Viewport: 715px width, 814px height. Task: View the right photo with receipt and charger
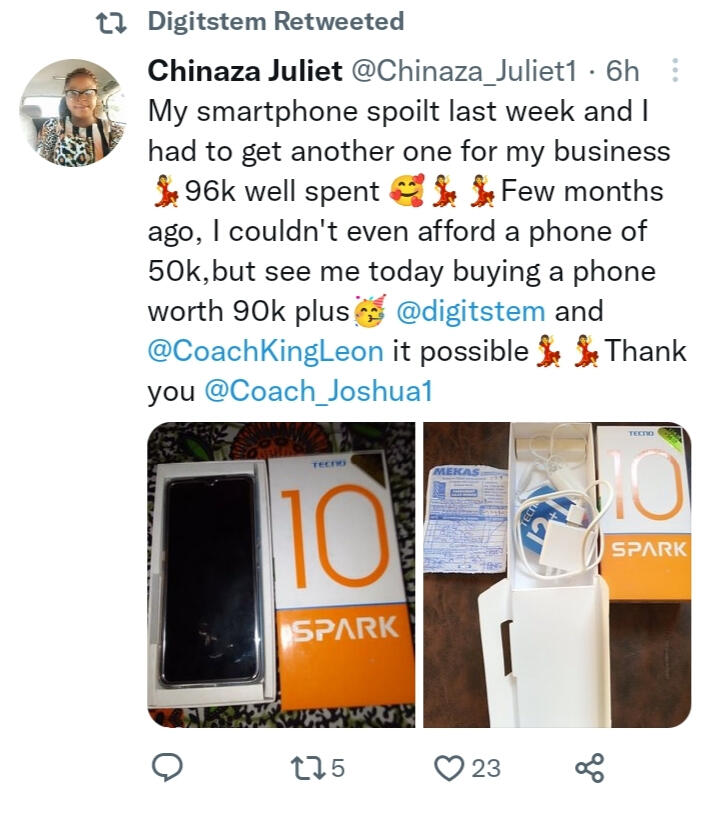(557, 575)
